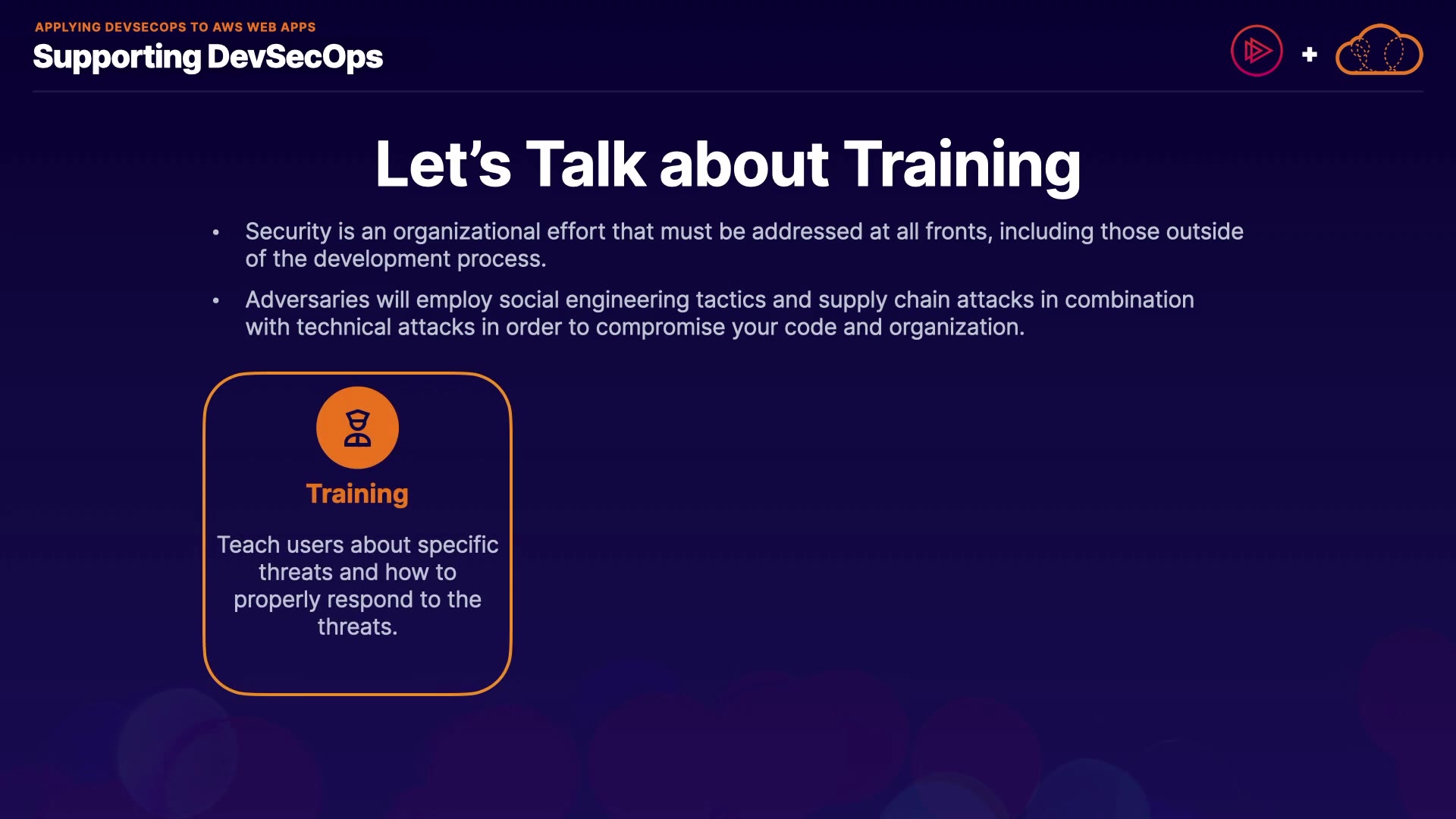The width and height of the screenshot is (1456, 819).
Task: Click the orange A Cloud Guru cloud logo
Action: (1379, 51)
